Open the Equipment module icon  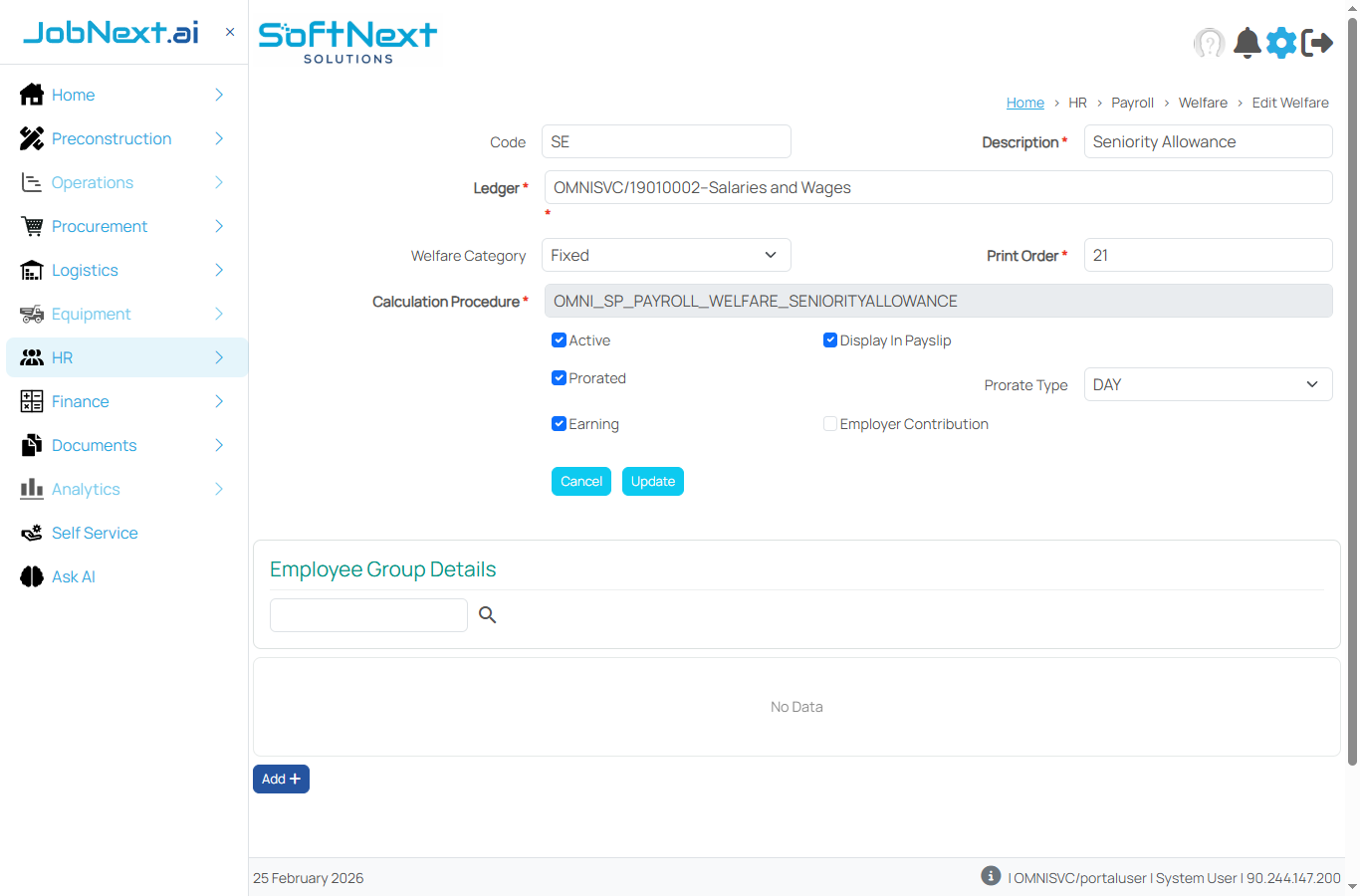(x=31, y=314)
